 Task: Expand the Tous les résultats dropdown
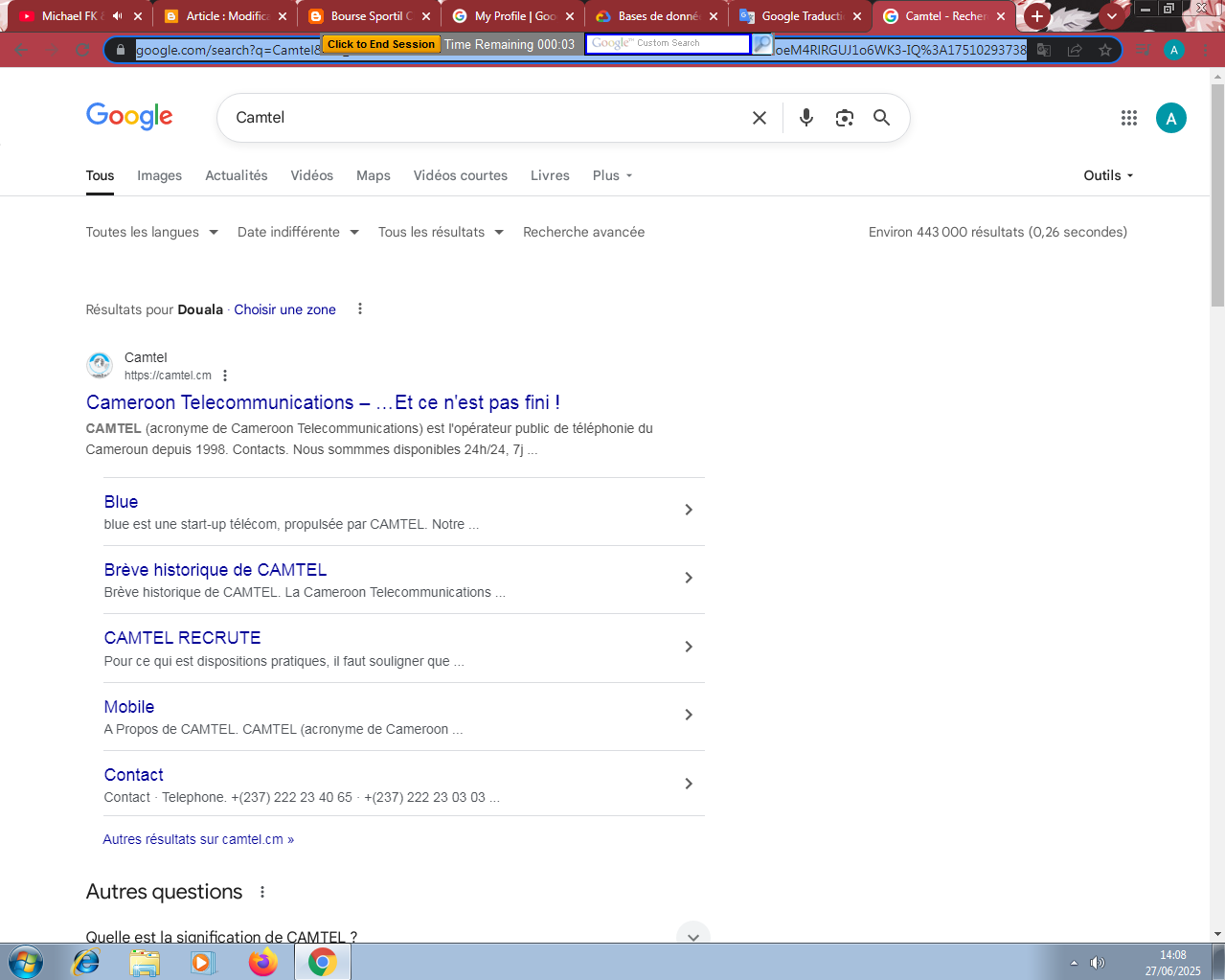[x=441, y=232]
